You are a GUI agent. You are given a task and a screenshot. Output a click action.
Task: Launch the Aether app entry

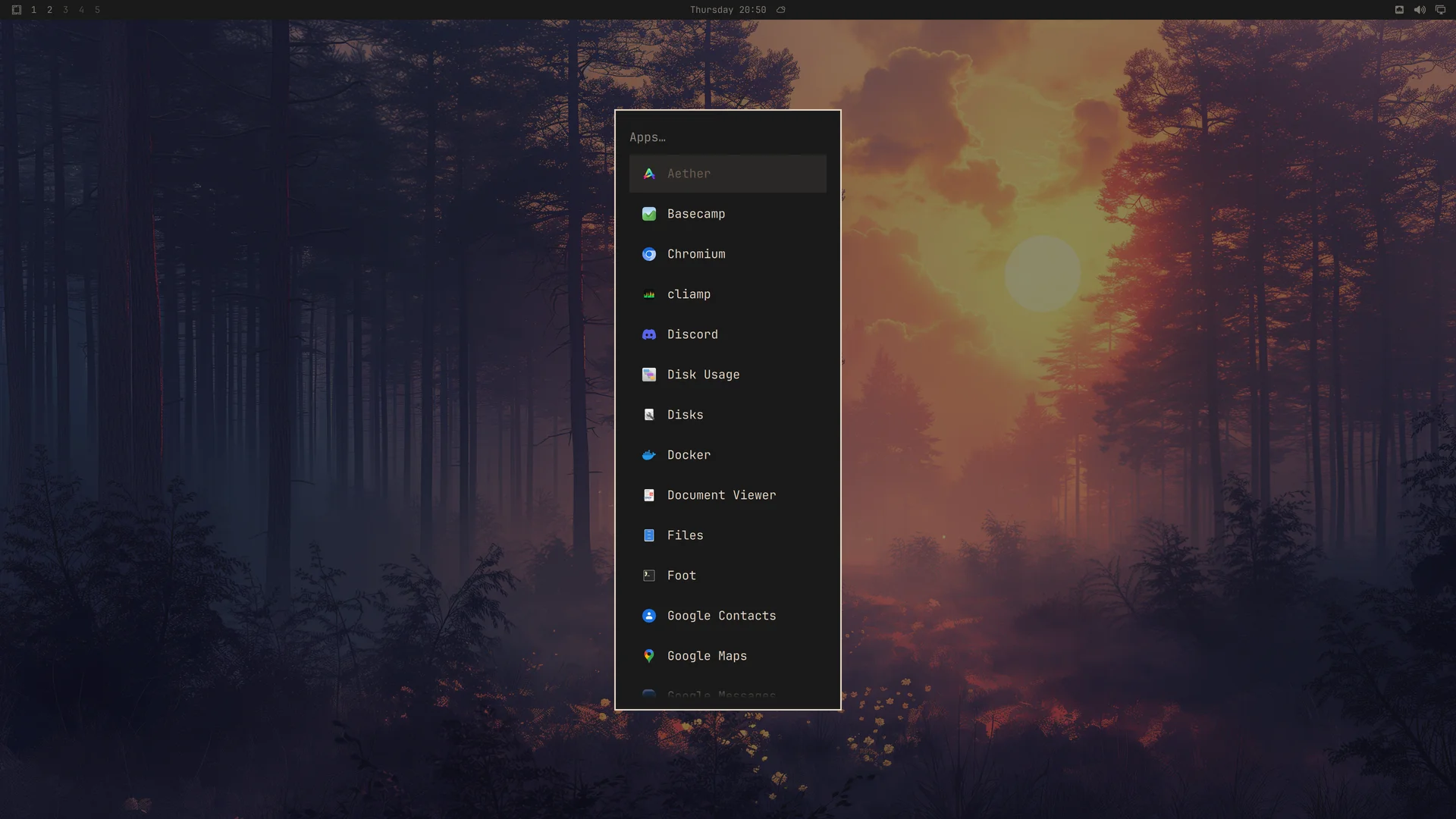727,174
